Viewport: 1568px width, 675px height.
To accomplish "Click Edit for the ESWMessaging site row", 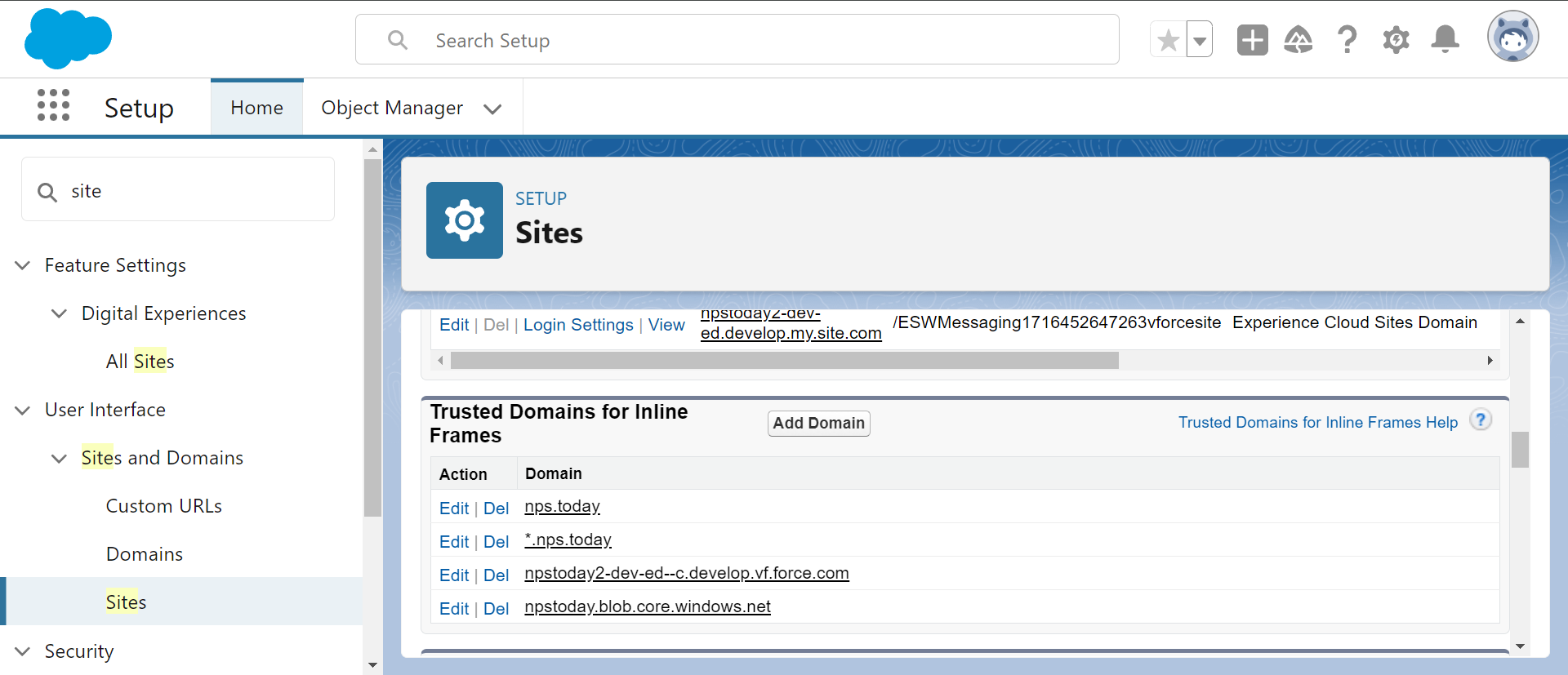I will [454, 325].
